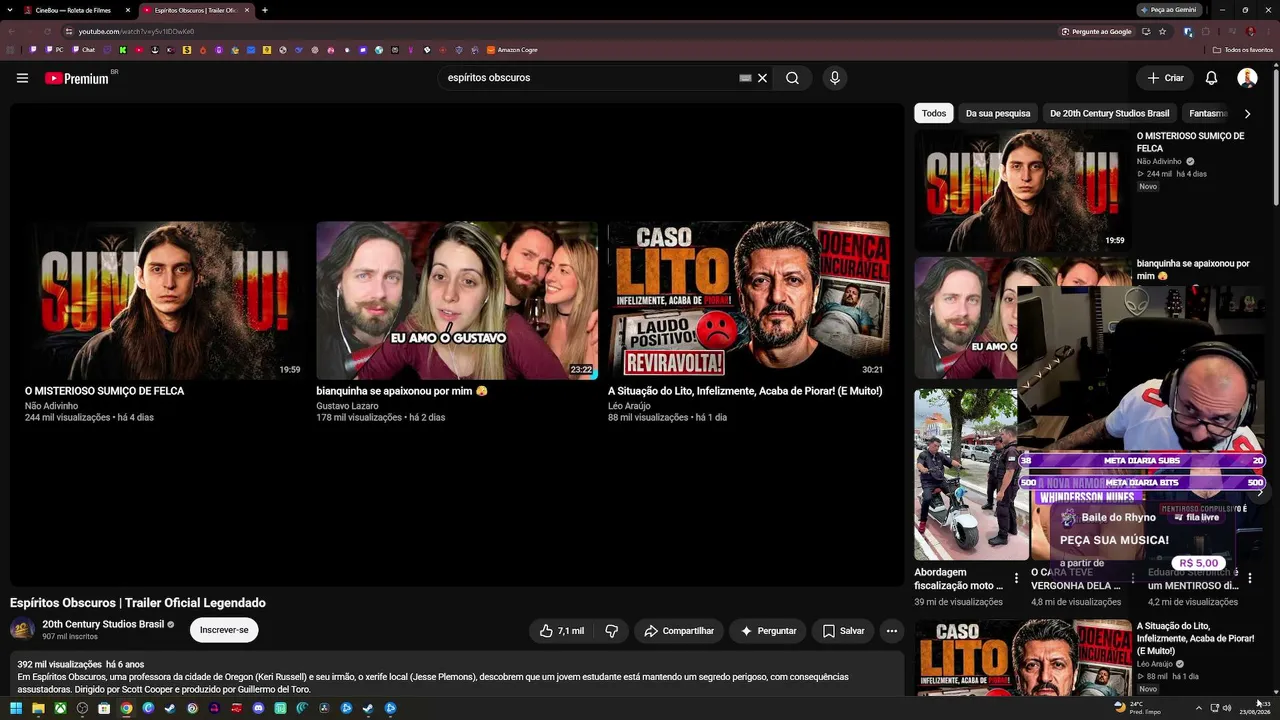Screen dimensions: 1280x720
Task: Close the CineBou browser tab
Action: pos(127,10)
